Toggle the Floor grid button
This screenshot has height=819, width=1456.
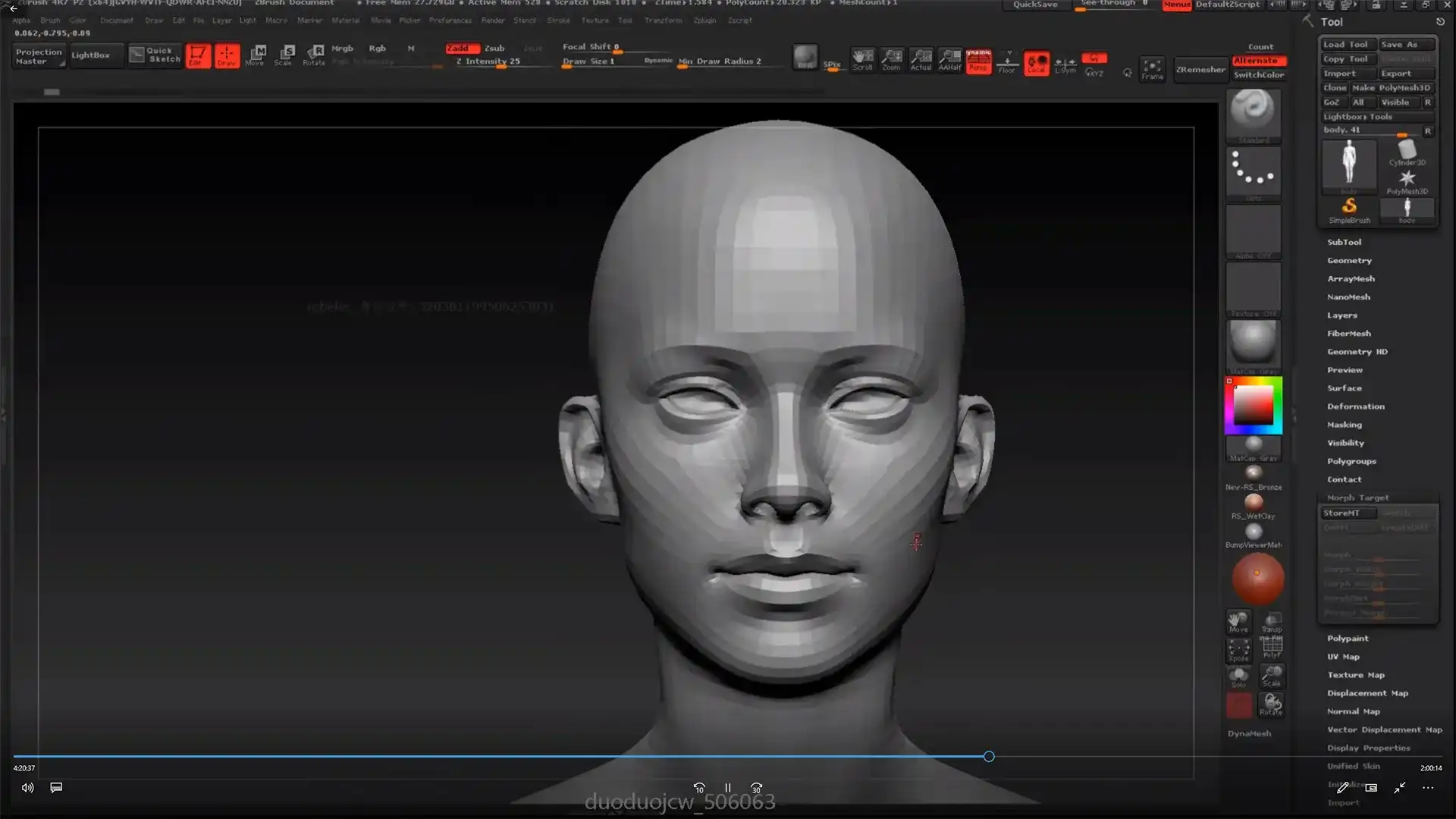click(1007, 62)
